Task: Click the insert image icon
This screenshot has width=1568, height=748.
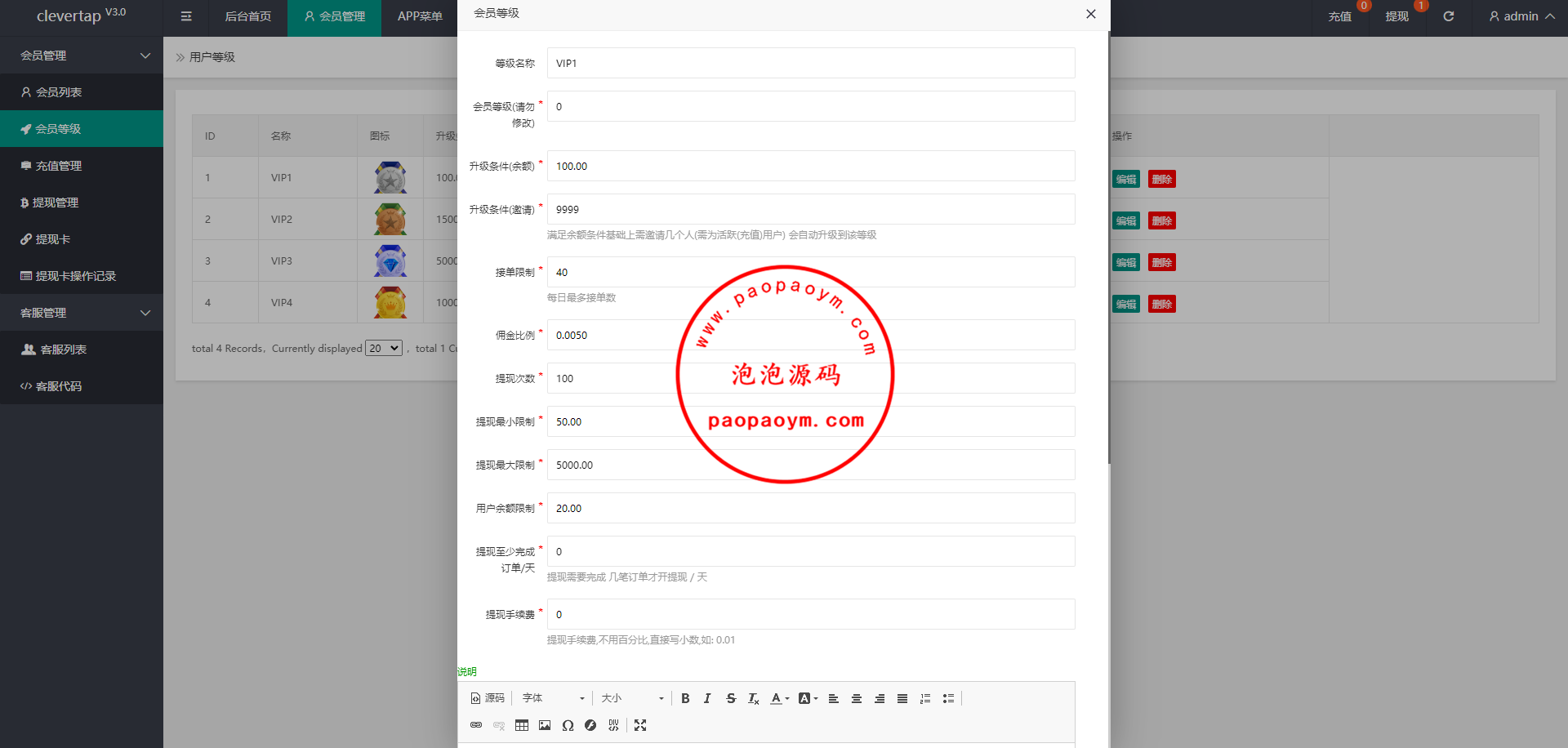Action: 545,725
